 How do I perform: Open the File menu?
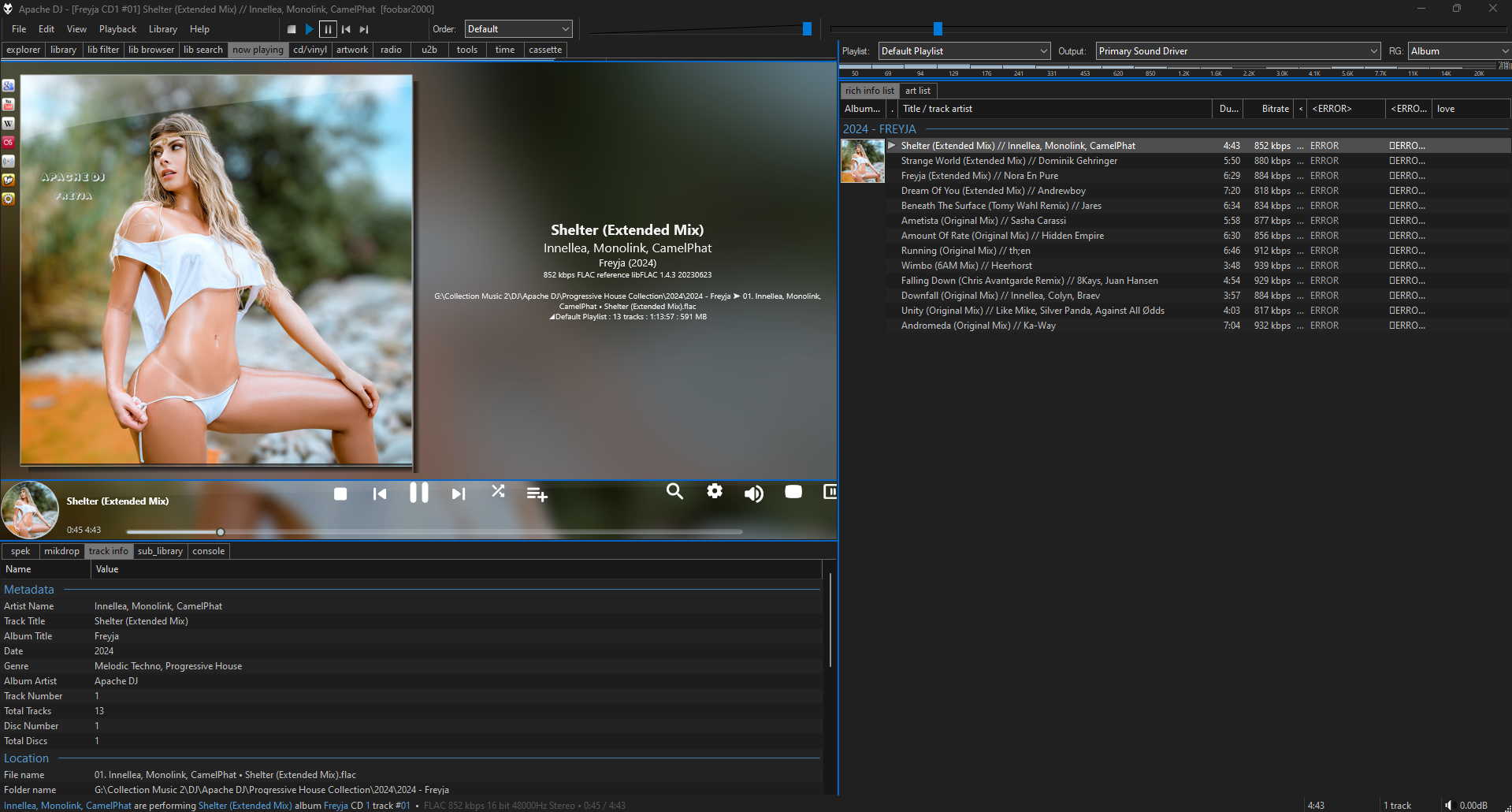pyautogui.click(x=19, y=29)
